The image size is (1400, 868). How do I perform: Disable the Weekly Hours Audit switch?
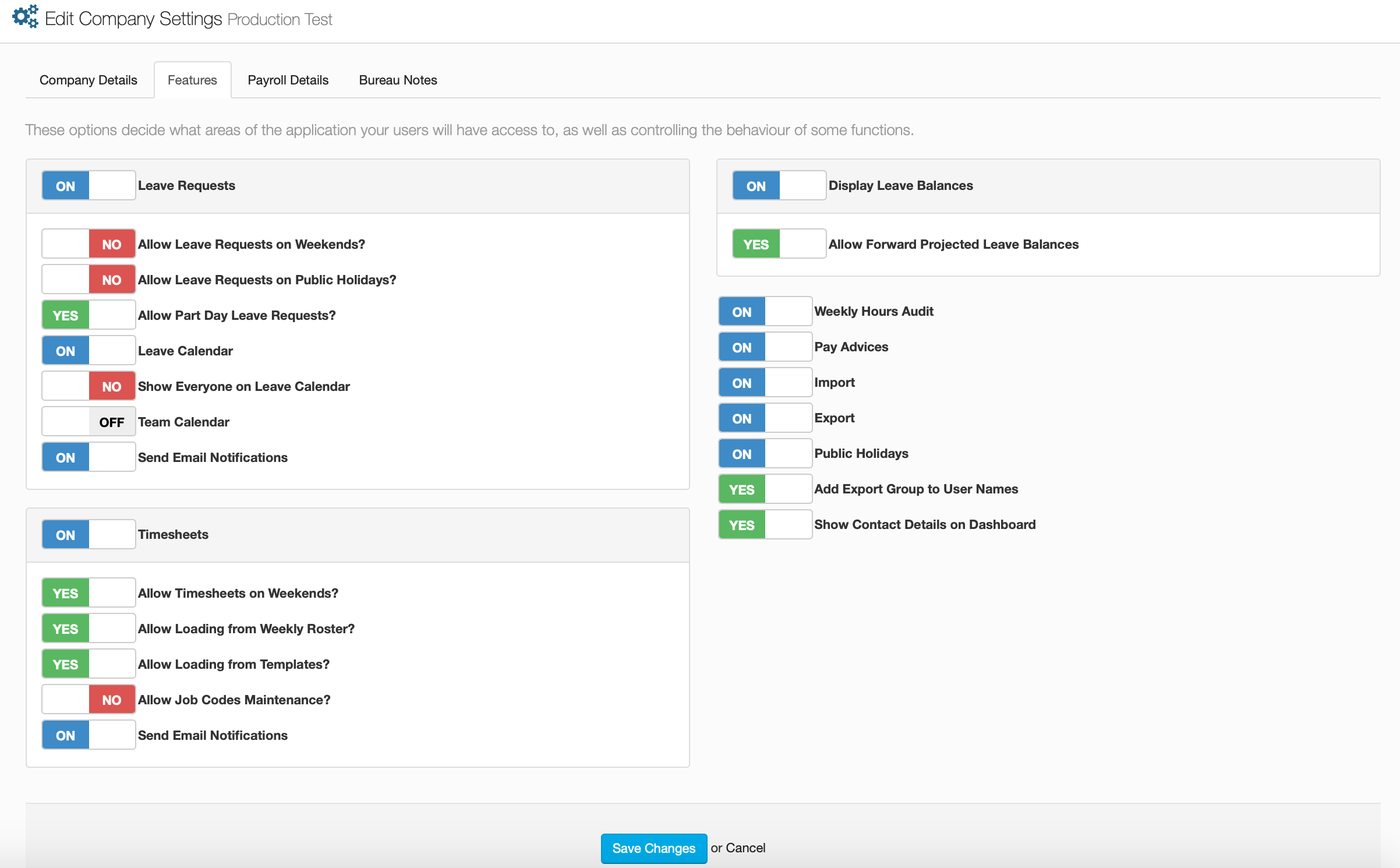point(765,312)
